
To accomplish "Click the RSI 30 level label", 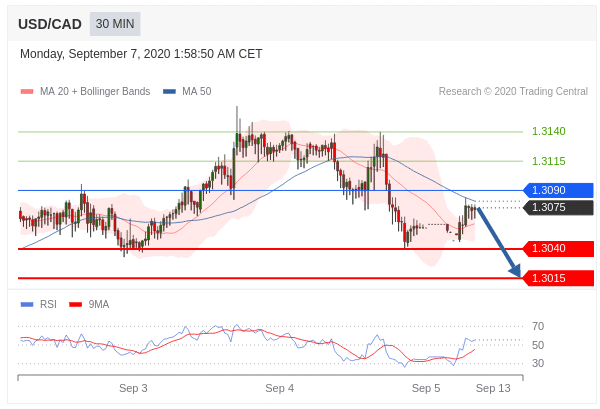I will pyautogui.click(x=538, y=363).
